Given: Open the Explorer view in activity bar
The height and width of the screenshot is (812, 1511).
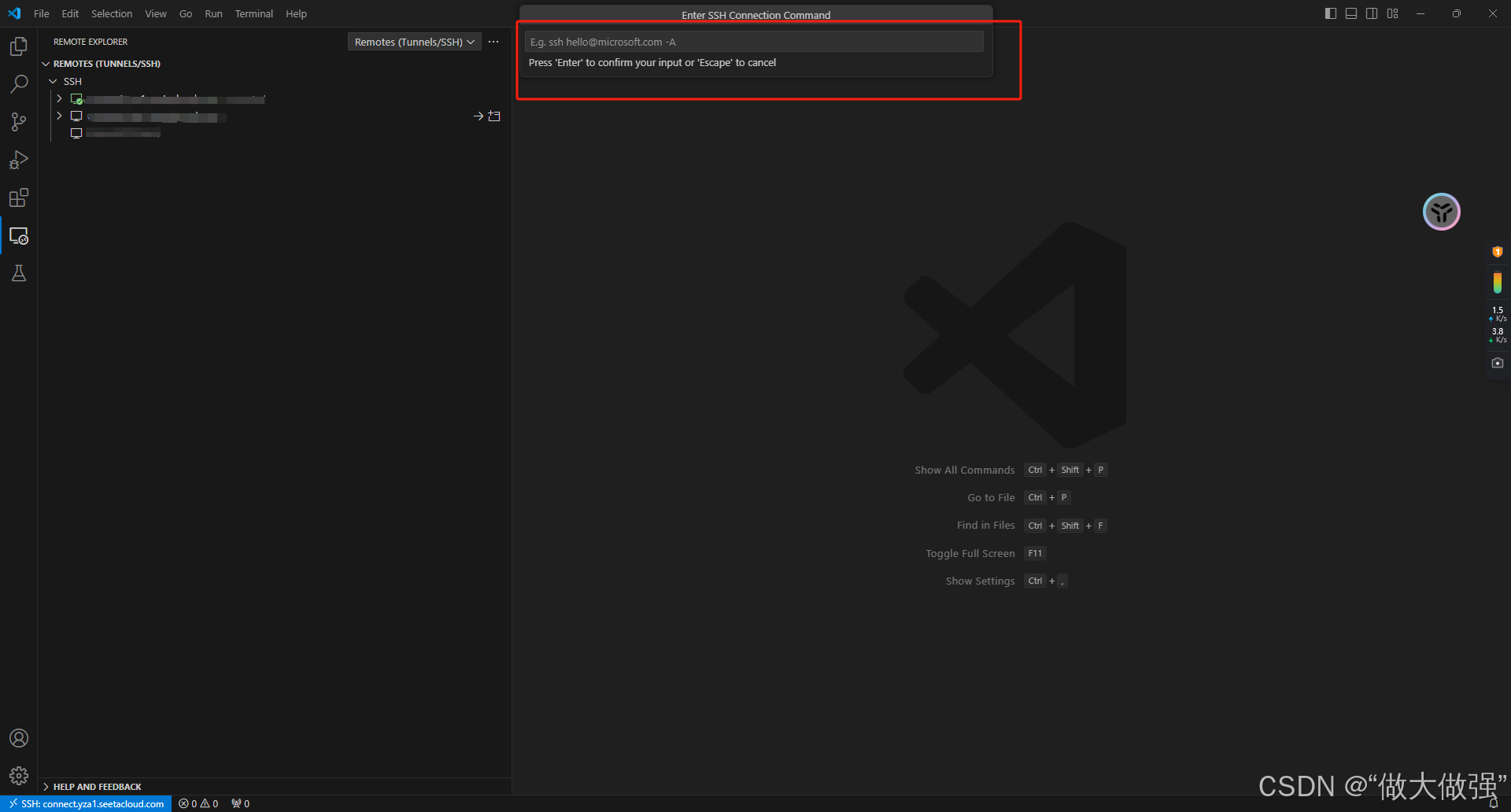Looking at the screenshot, I should point(19,46).
